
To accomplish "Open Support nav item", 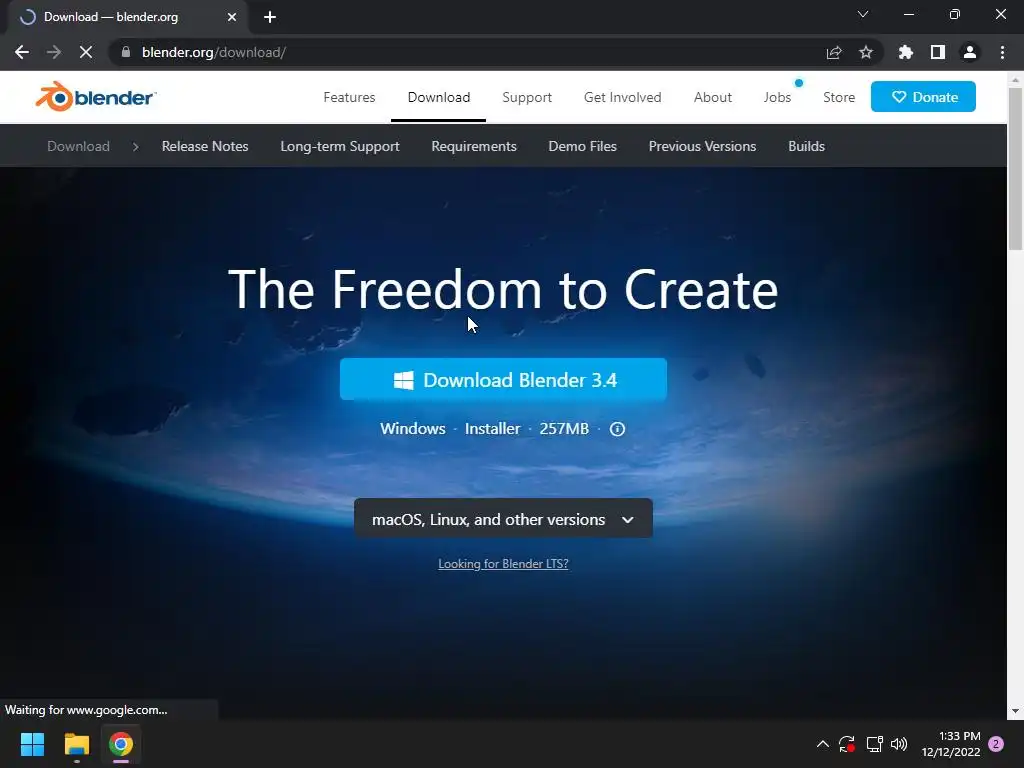I will 527,97.
